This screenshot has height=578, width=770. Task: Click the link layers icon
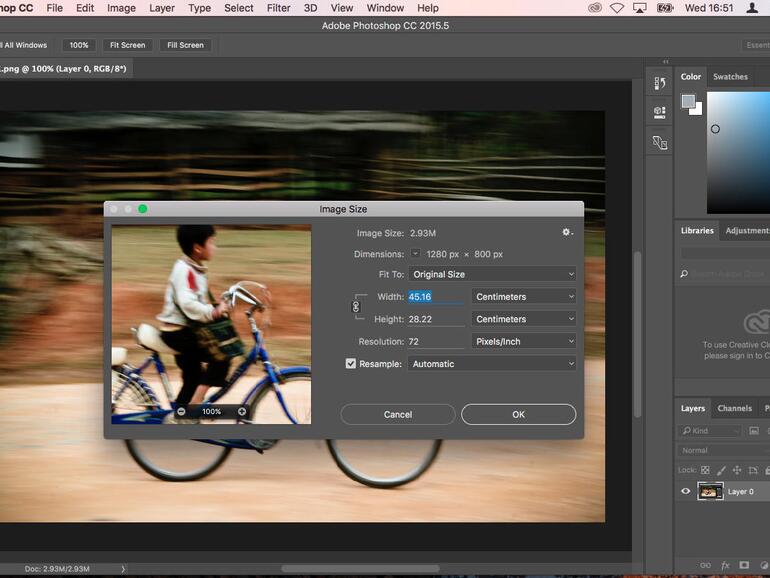[705, 565]
